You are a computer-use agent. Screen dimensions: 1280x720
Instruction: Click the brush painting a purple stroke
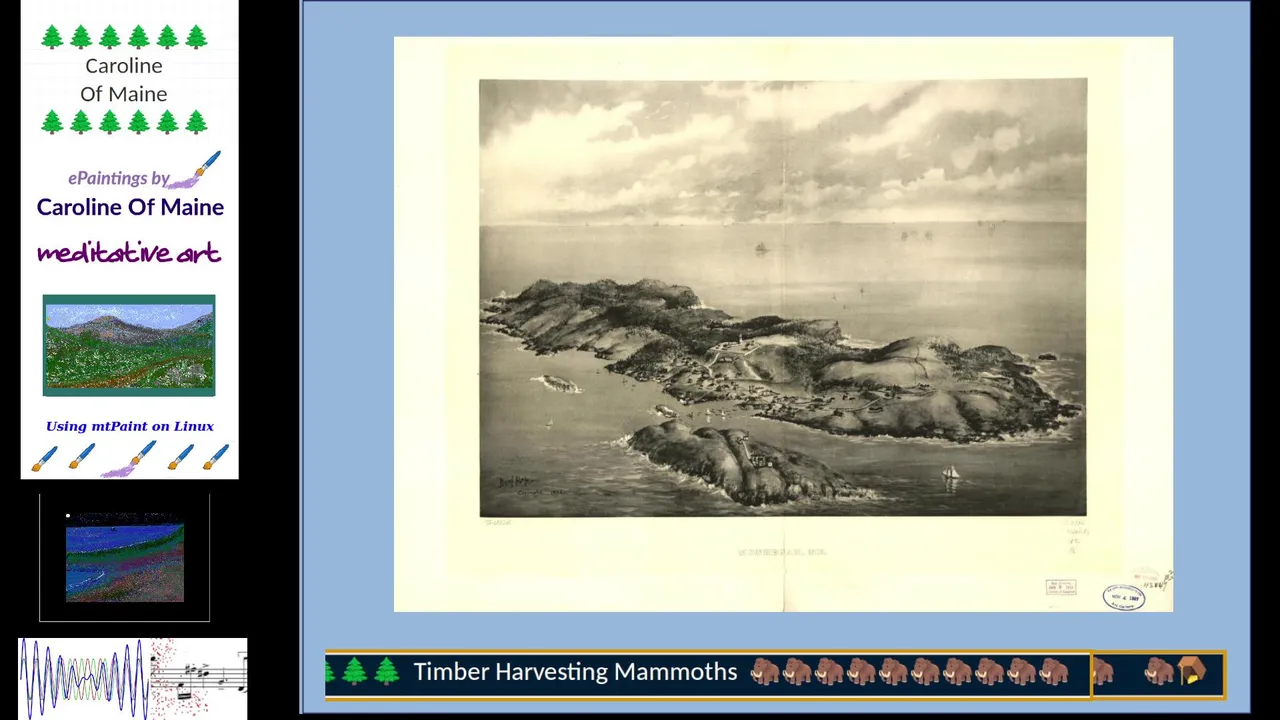[x=129, y=459]
